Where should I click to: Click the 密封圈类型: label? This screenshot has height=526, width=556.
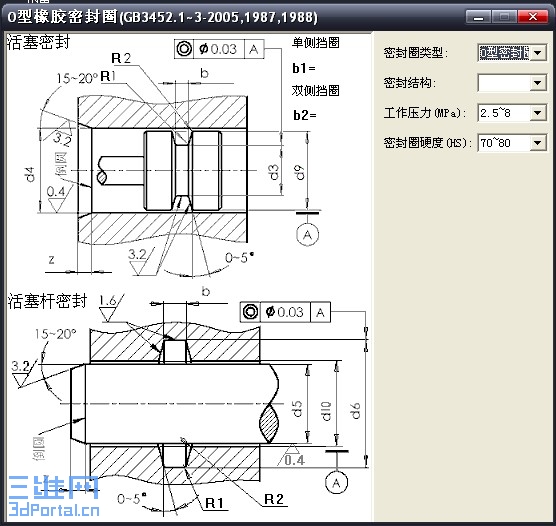[416, 53]
